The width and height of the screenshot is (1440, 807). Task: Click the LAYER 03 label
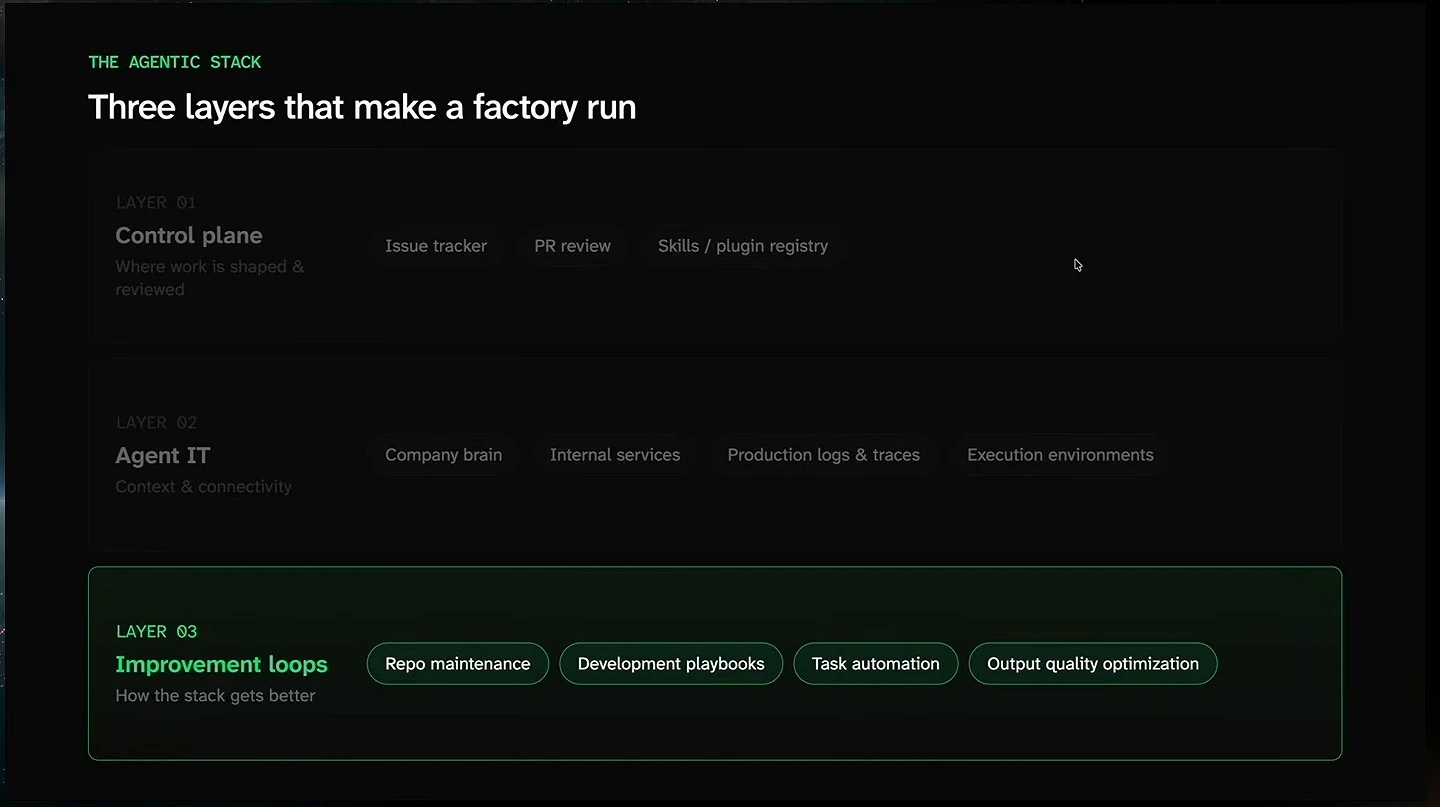(x=157, y=632)
